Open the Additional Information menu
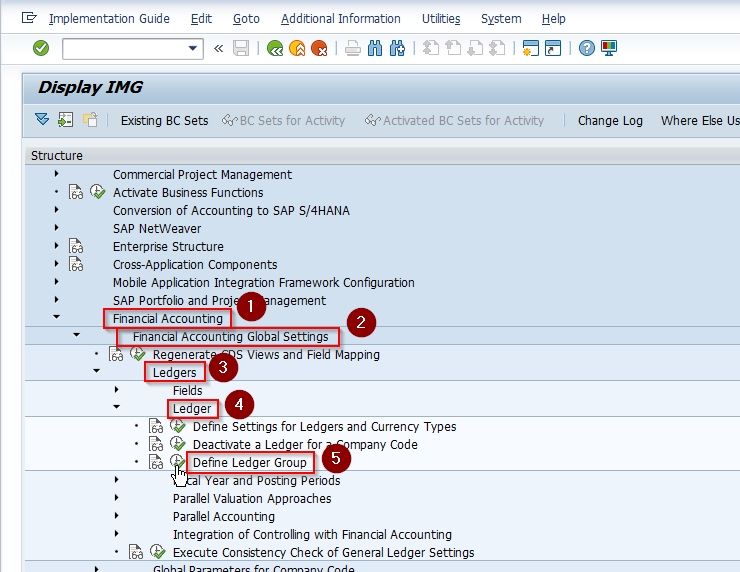 (341, 19)
